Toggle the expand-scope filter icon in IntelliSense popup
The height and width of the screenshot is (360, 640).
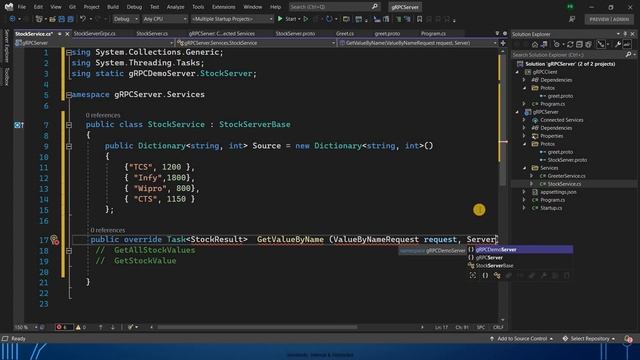pyautogui.click(x=473, y=276)
